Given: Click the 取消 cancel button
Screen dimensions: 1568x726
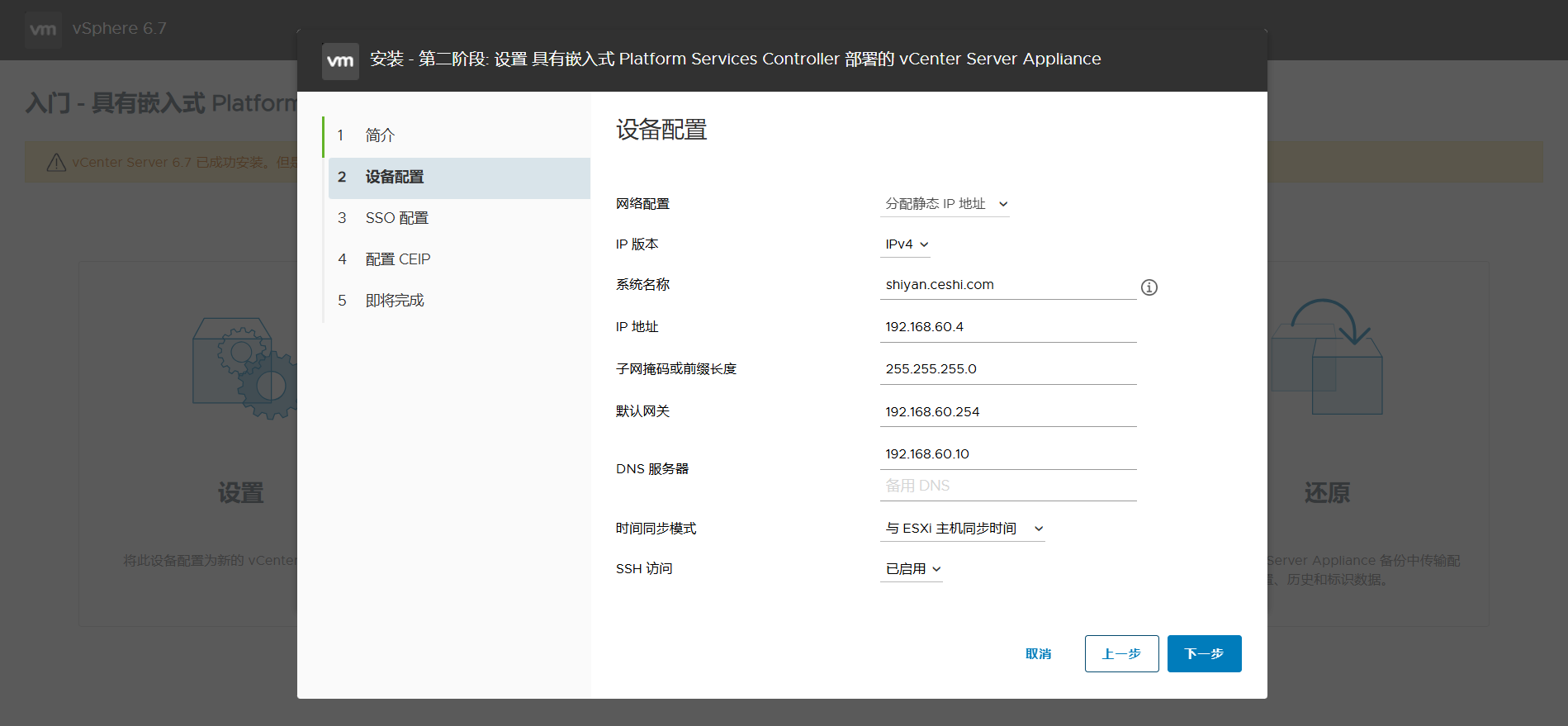Looking at the screenshot, I should tap(1038, 654).
